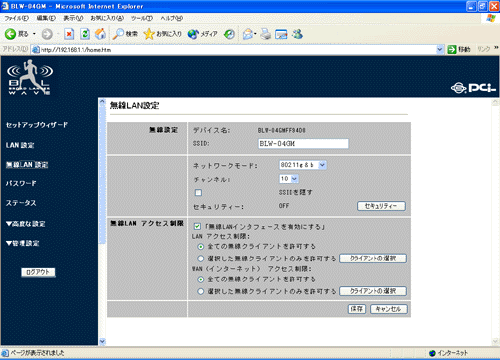The height and width of the screenshot is (360, 500).
Task: Open the Messenger toolbar icon
Action: (297, 34)
